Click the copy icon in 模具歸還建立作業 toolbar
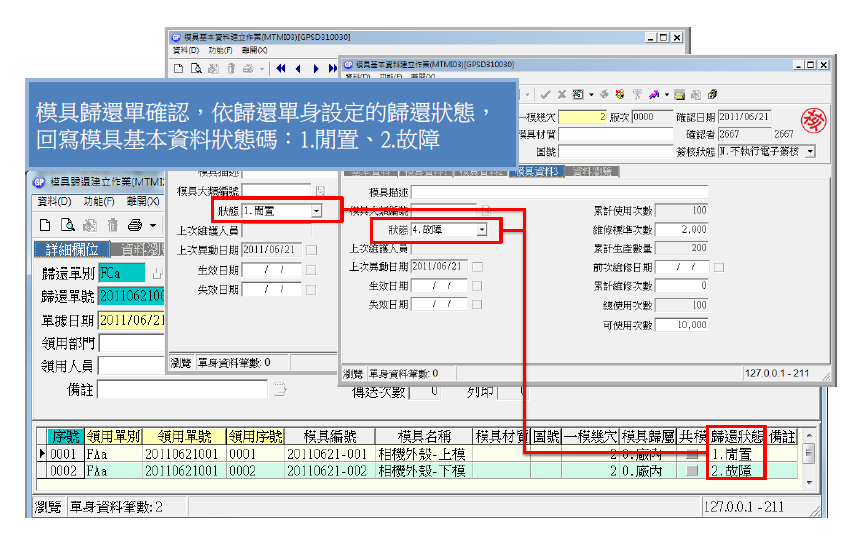The height and width of the screenshot is (550, 860). pos(90,225)
